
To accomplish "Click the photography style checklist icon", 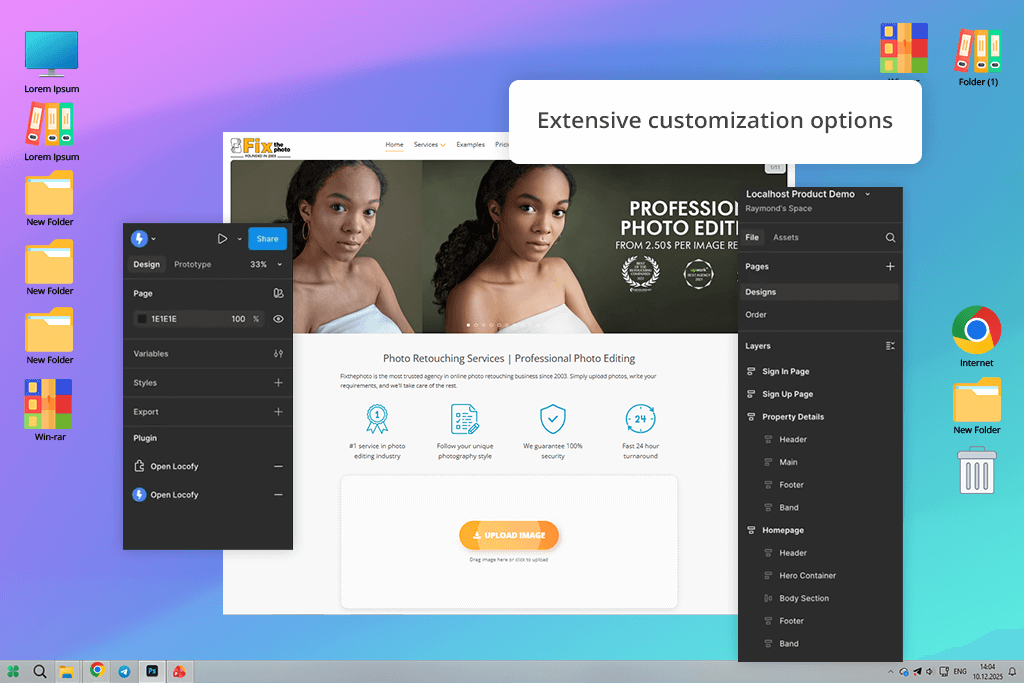I will pyautogui.click(x=464, y=419).
